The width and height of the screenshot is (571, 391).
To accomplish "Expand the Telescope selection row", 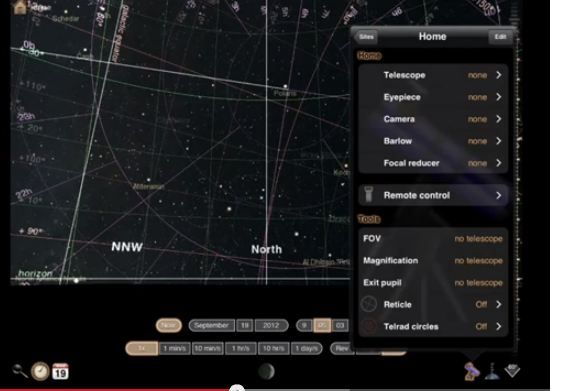I will click(x=433, y=75).
